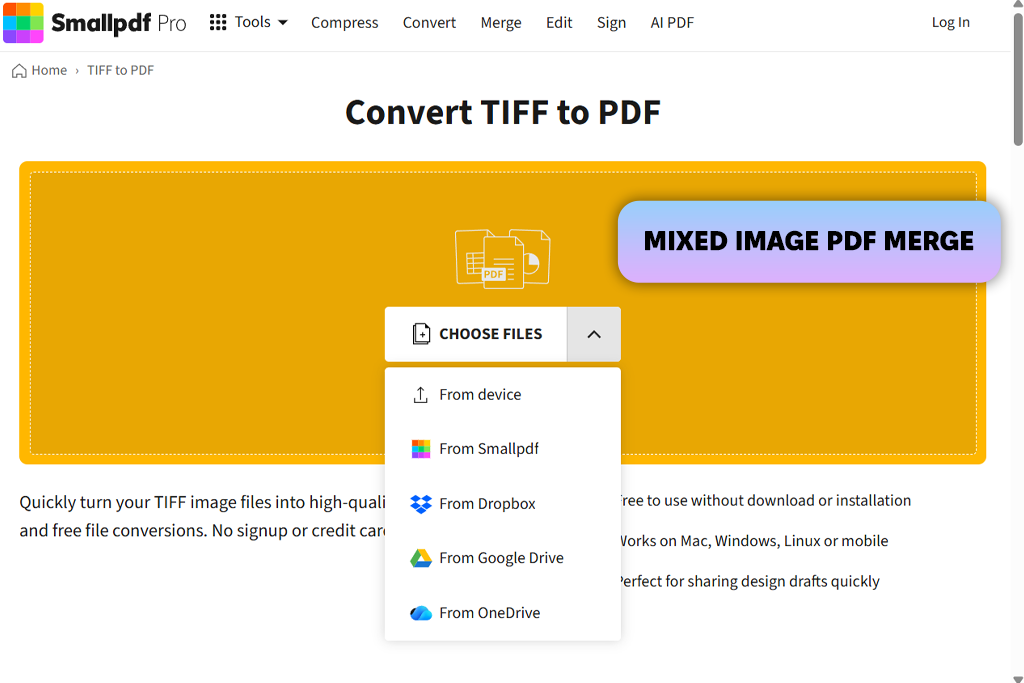Collapse the file source dropdown chevron
Image resolution: width=1024 pixels, height=683 pixels.
pyautogui.click(x=594, y=334)
